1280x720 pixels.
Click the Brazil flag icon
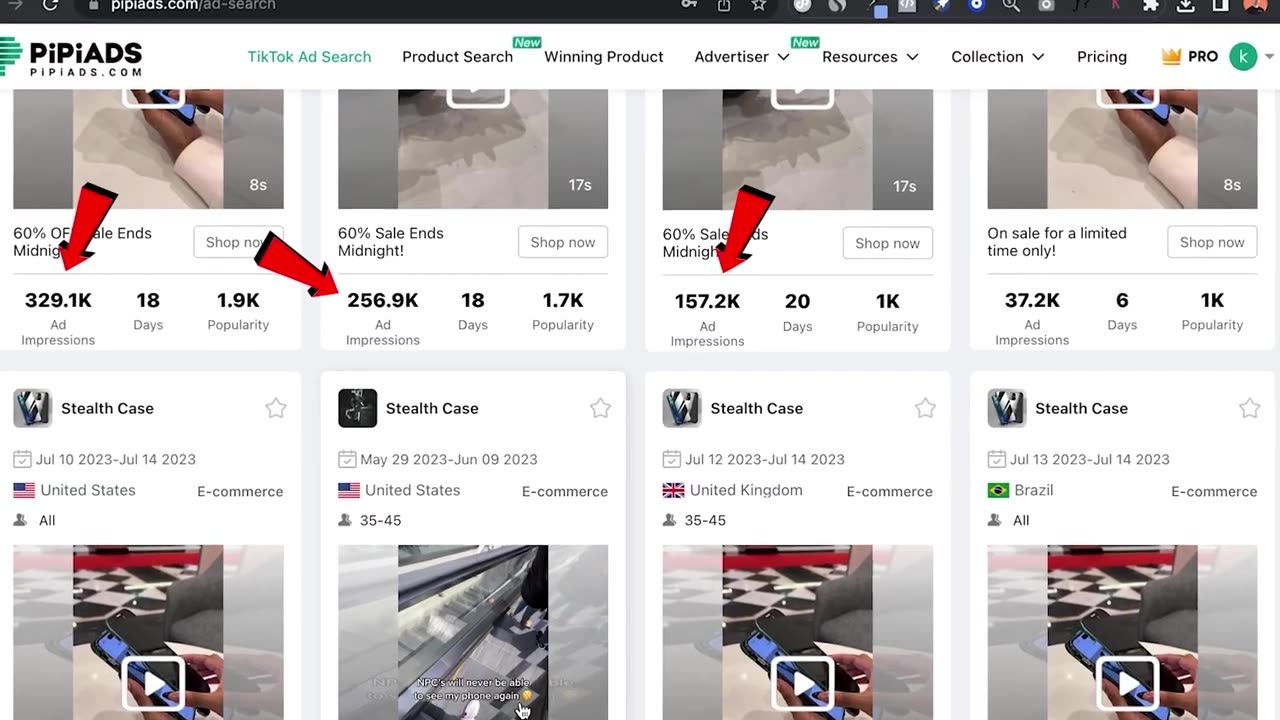998,490
